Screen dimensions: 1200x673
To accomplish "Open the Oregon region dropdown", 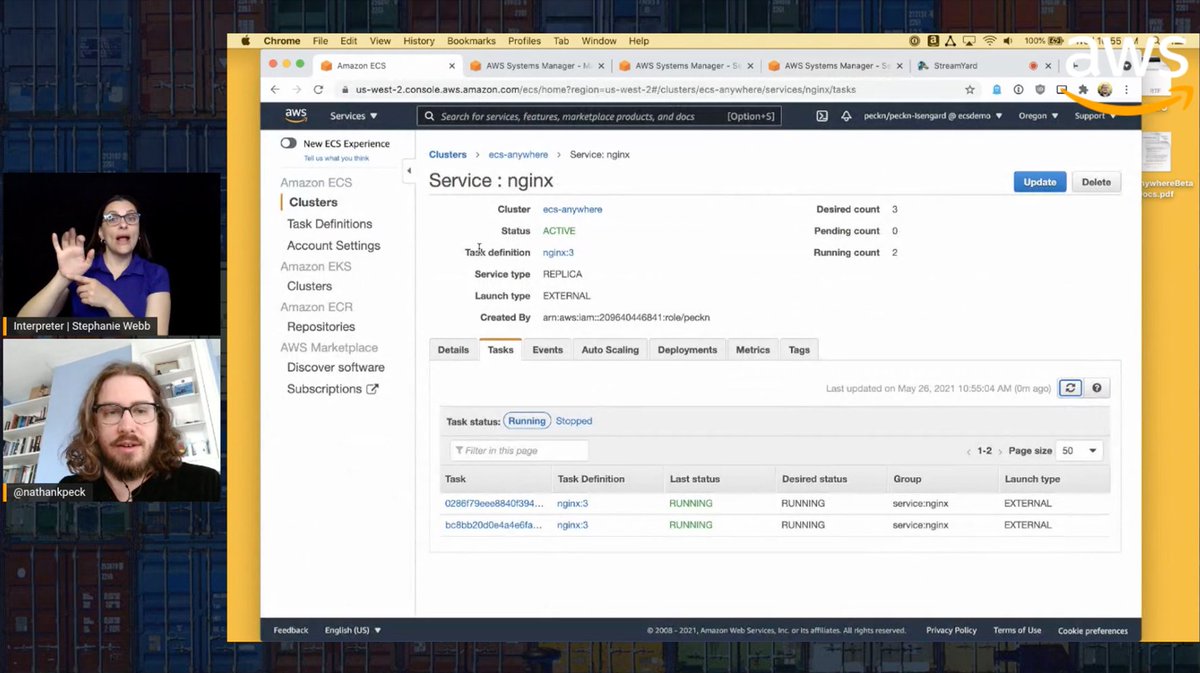I will point(1038,116).
